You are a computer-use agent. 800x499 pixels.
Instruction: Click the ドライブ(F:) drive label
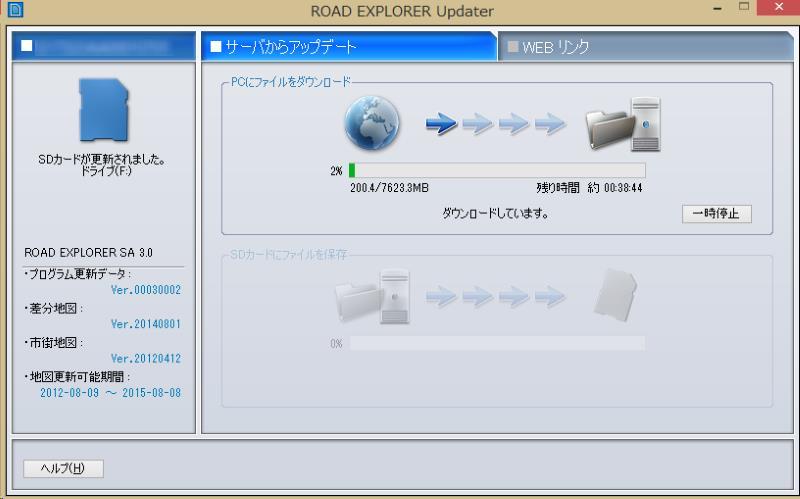coord(106,171)
